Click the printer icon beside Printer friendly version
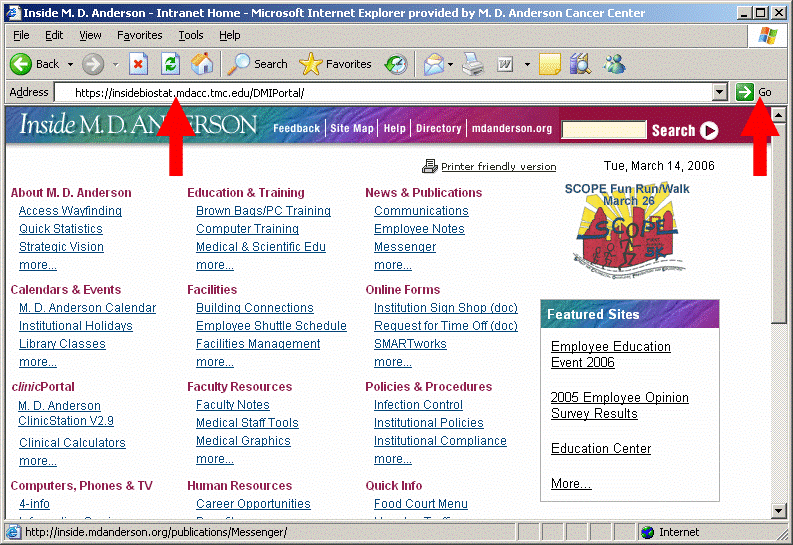 pos(429,166)
